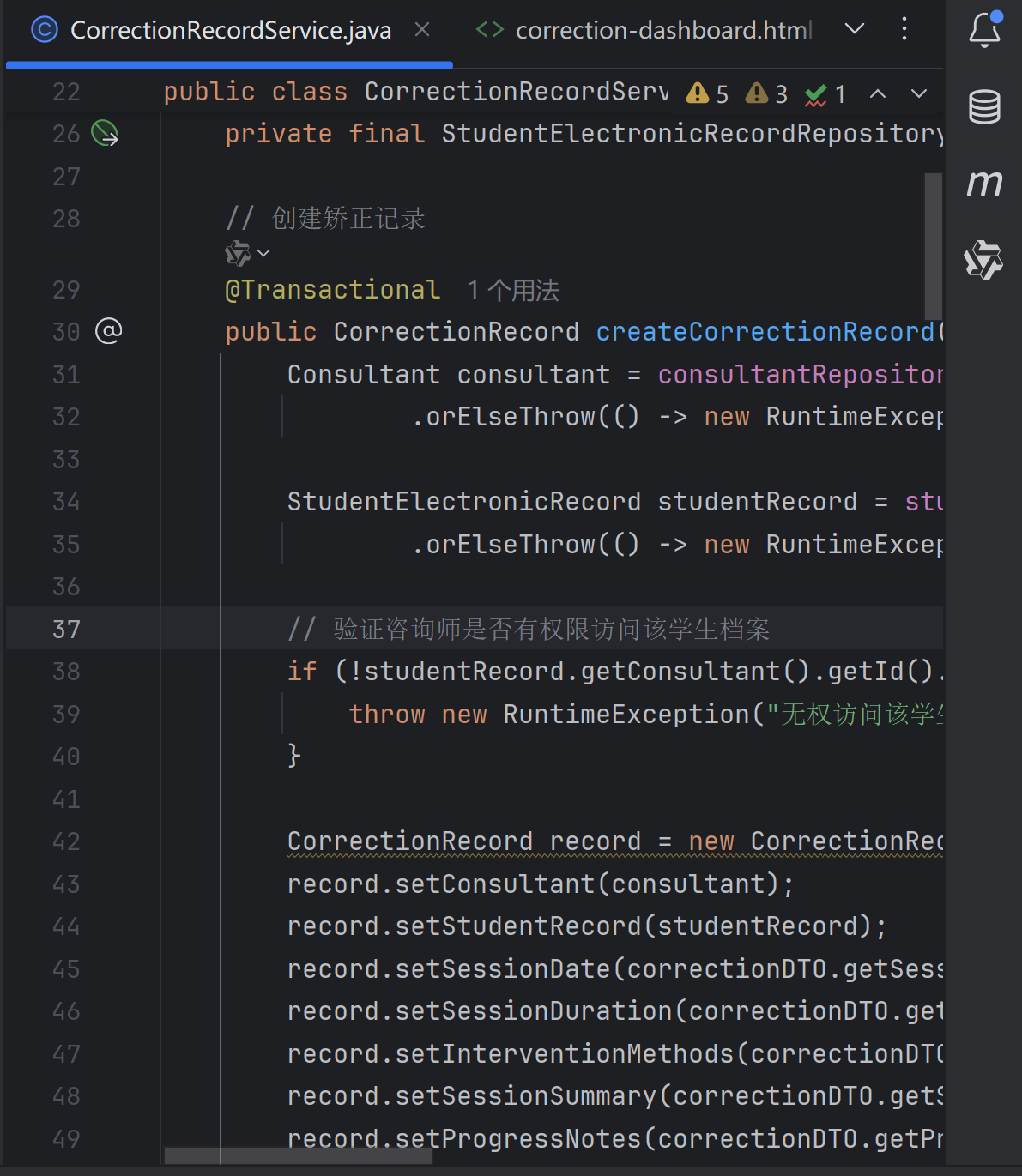Open the Maven tool window

[x=984, y=183]
